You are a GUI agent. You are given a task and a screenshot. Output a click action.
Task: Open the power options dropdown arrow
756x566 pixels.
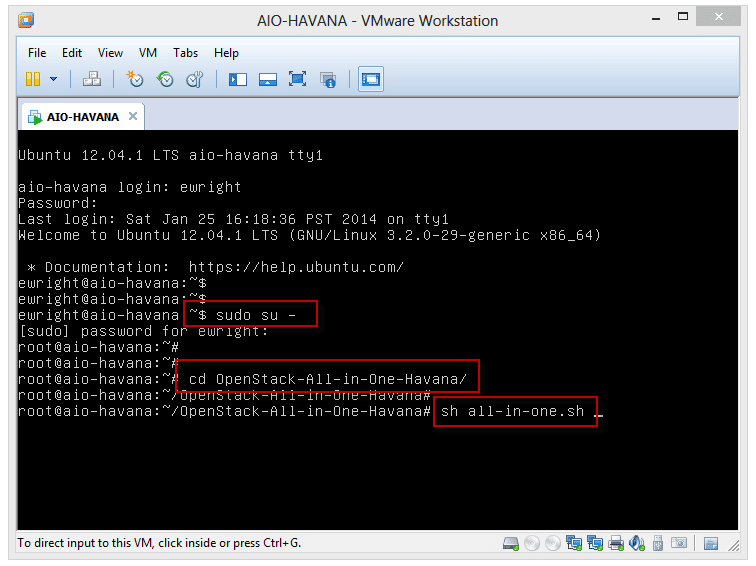(x=53, y=79)
